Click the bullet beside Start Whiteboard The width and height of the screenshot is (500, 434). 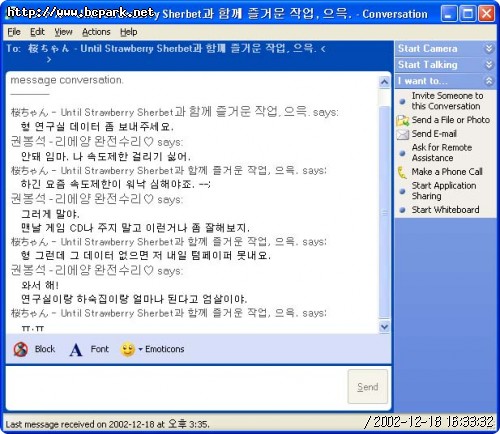pos(403,210)
